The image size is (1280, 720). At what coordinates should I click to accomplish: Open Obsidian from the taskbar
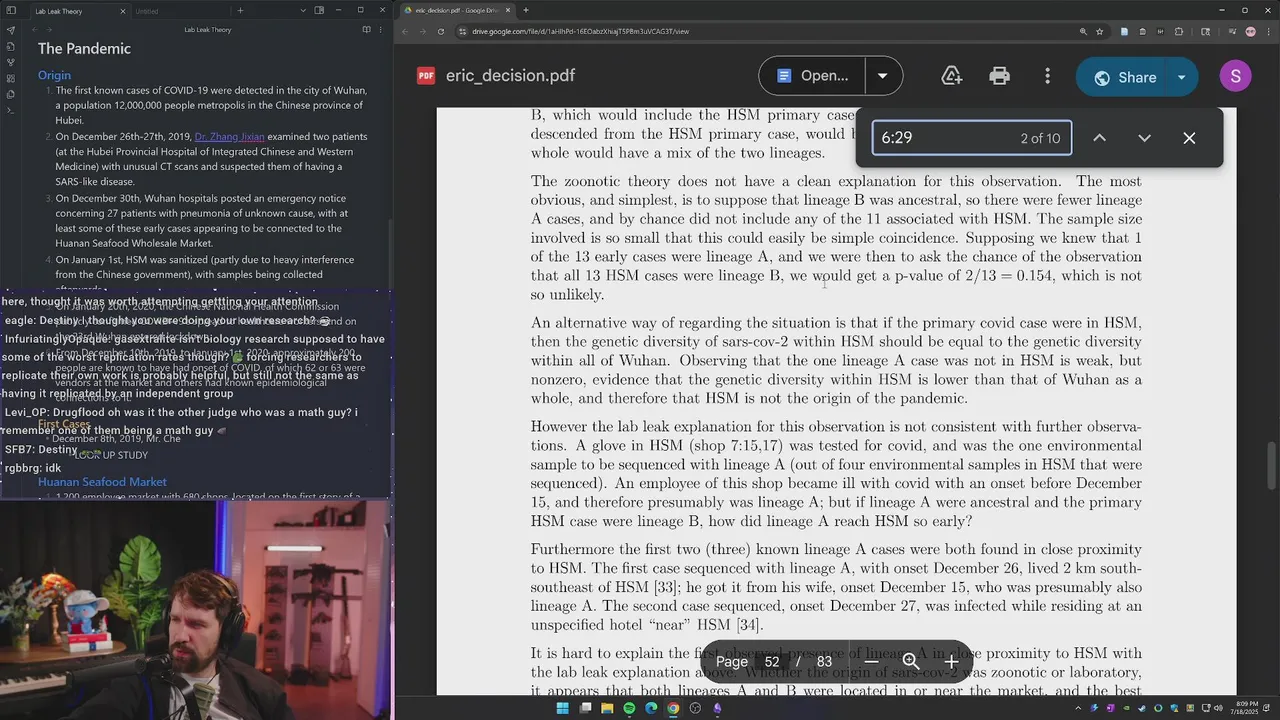[x=717, y=708]
